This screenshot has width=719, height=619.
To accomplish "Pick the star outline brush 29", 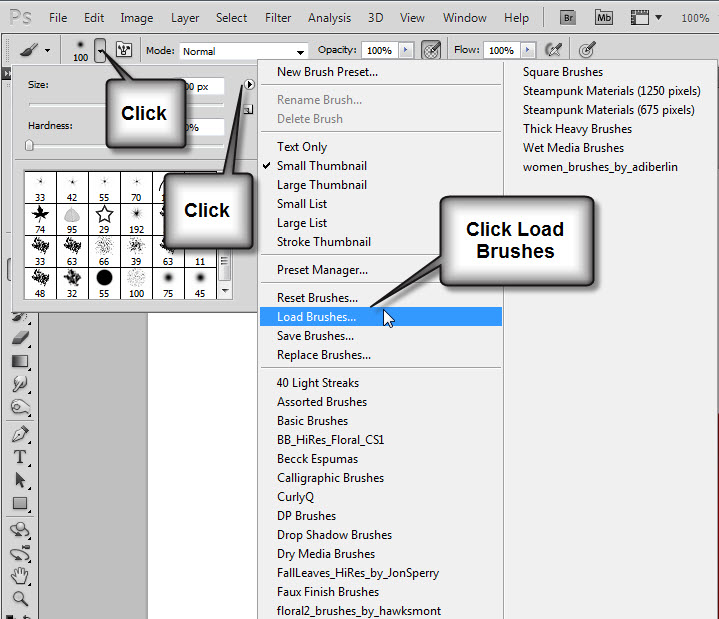I will (104, 219).
